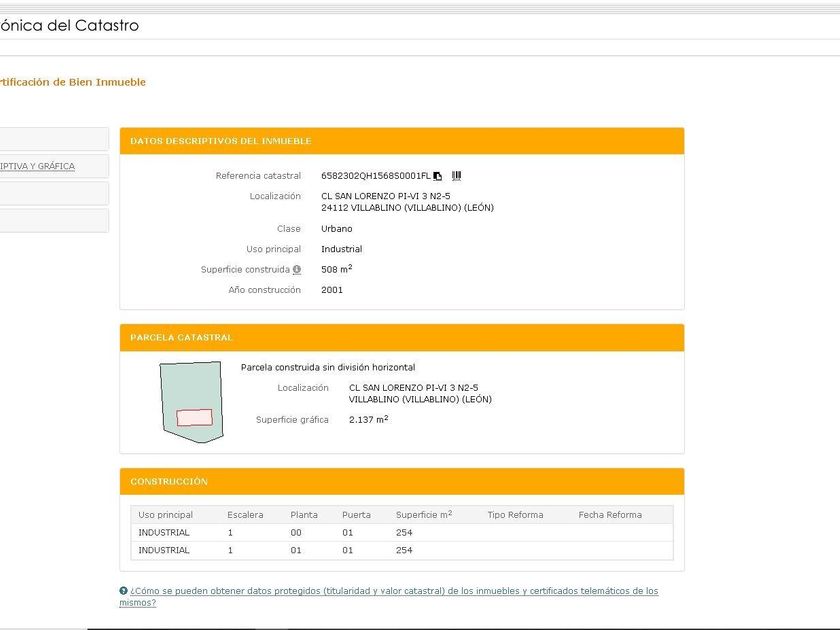Click the info icon next to Superficie construida
840x630 pixels.
[297, 270]
